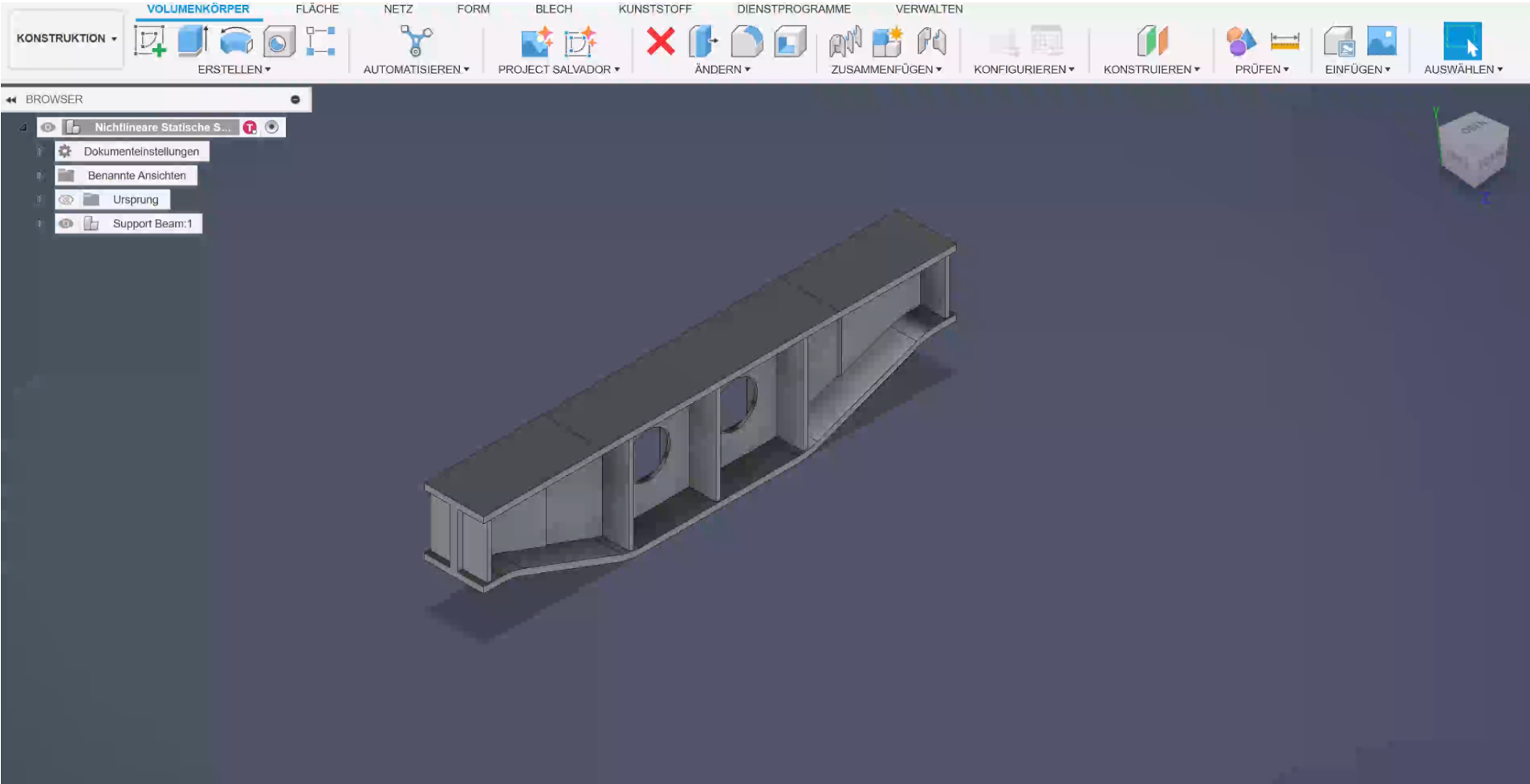Click the Create Sketch icon

[x=150, y=41]
